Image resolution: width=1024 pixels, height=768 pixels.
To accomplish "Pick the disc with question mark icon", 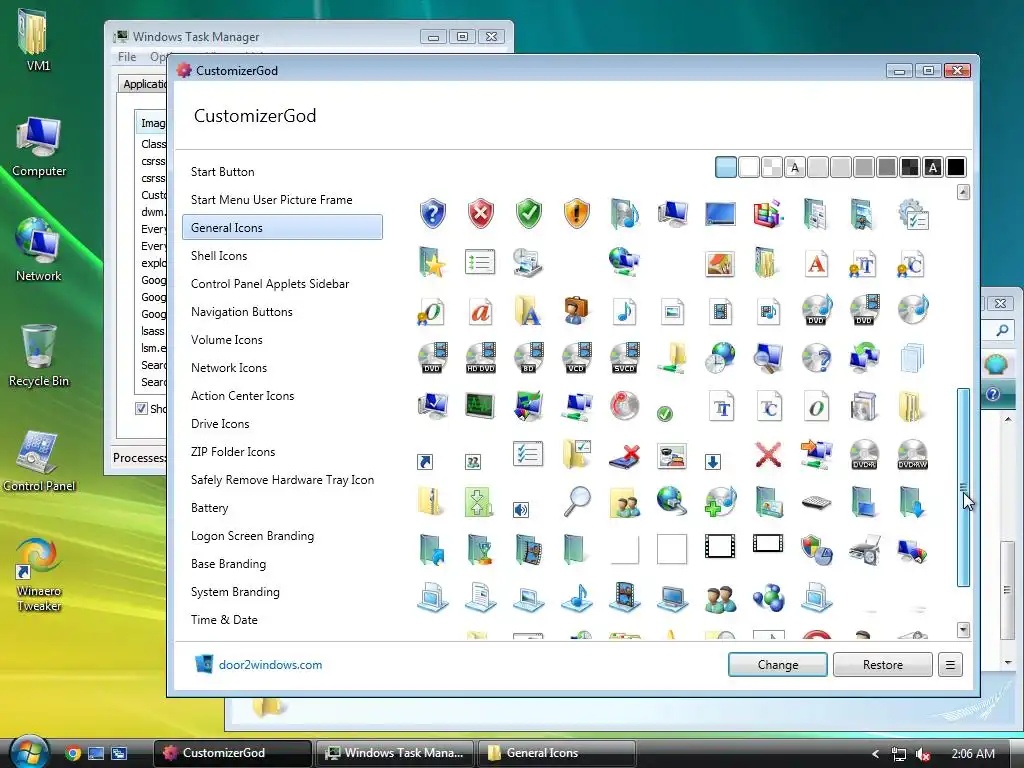I will pyautogui.click(x=816, y=358).
